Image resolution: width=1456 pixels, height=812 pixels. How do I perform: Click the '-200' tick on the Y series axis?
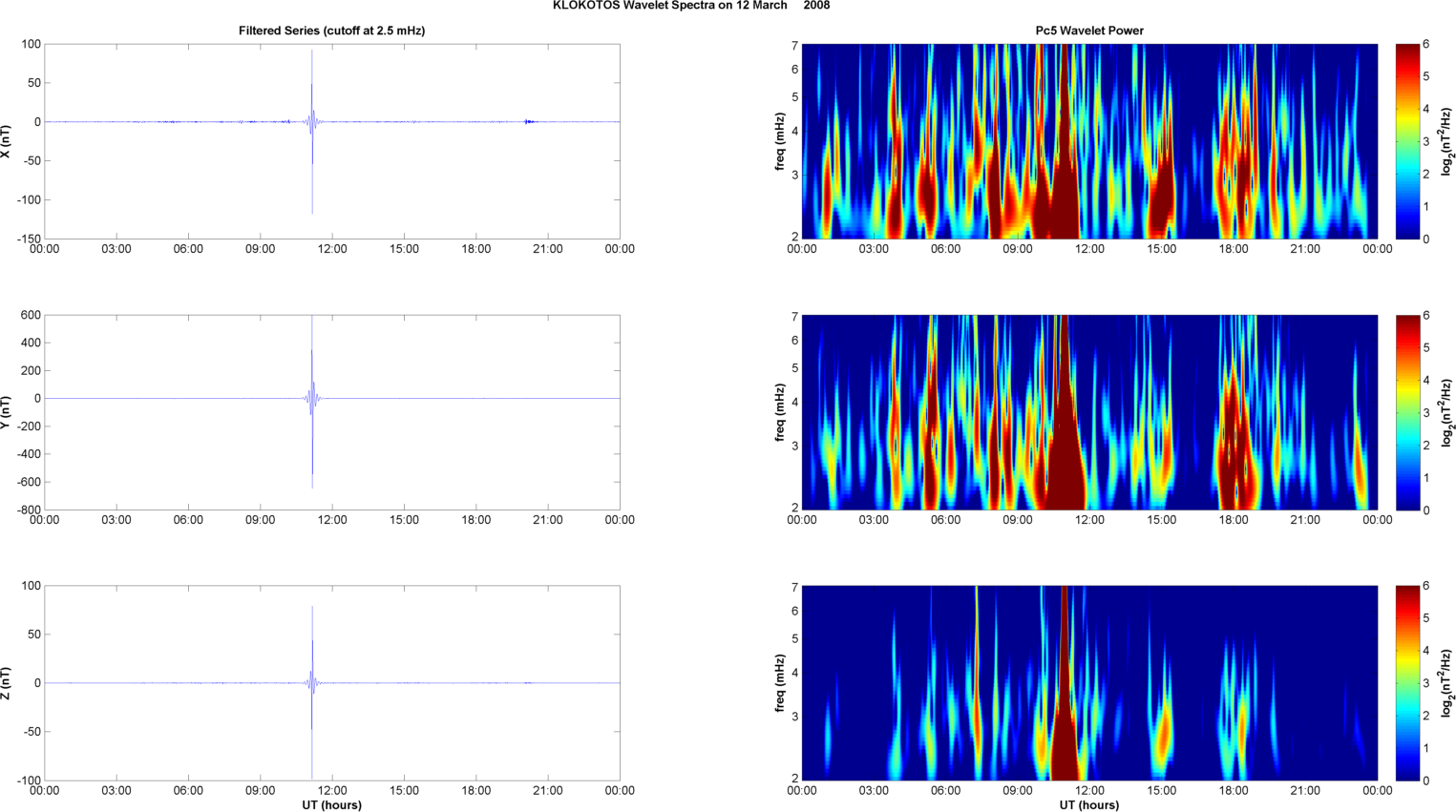pyautogui.click(x=28, y=427)
